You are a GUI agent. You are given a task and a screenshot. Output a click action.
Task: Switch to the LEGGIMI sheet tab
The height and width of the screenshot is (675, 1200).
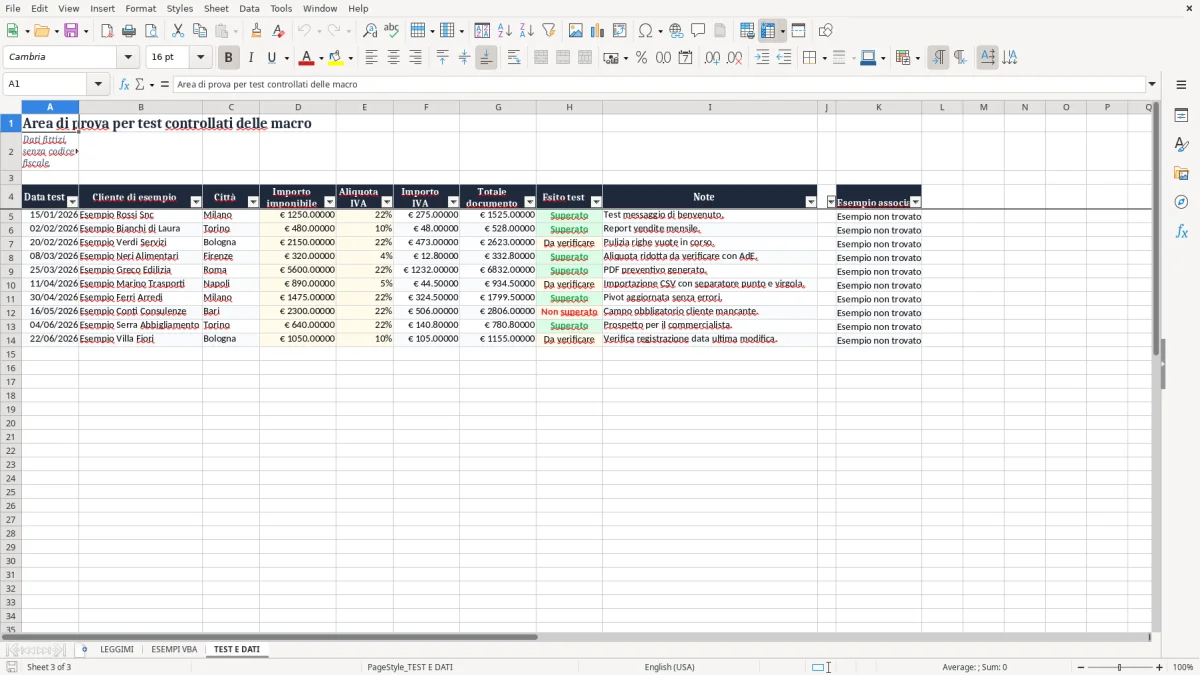click(x=117, y=650)
